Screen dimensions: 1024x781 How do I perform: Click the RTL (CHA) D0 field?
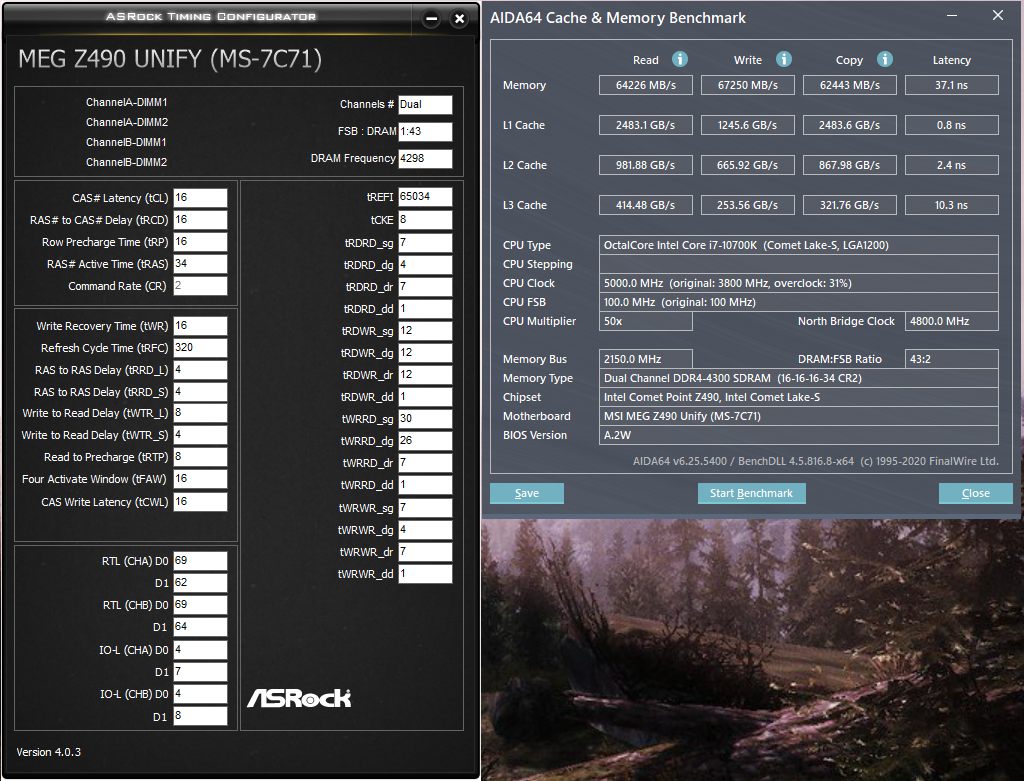(200, 561)
